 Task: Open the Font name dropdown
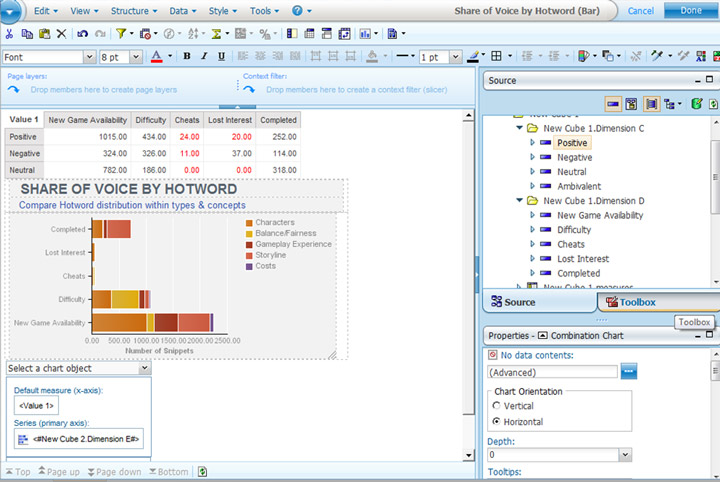[x=90, y=57]
